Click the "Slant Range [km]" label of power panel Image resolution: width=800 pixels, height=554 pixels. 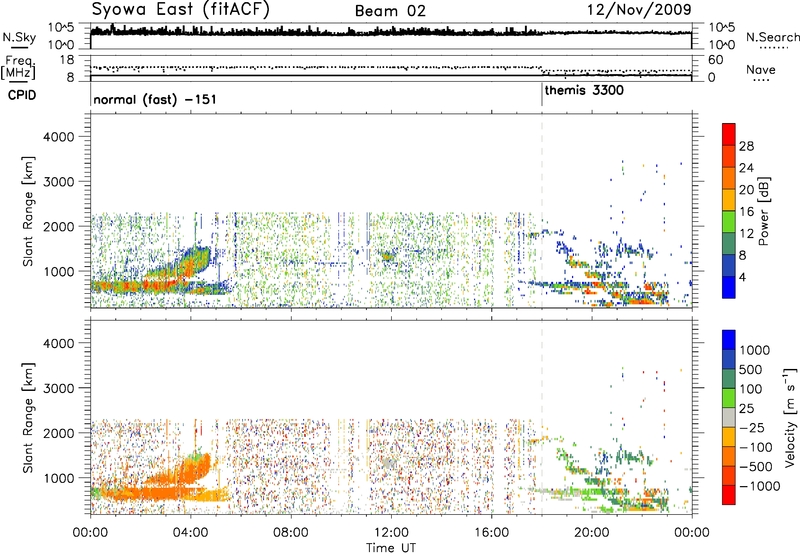28,212
